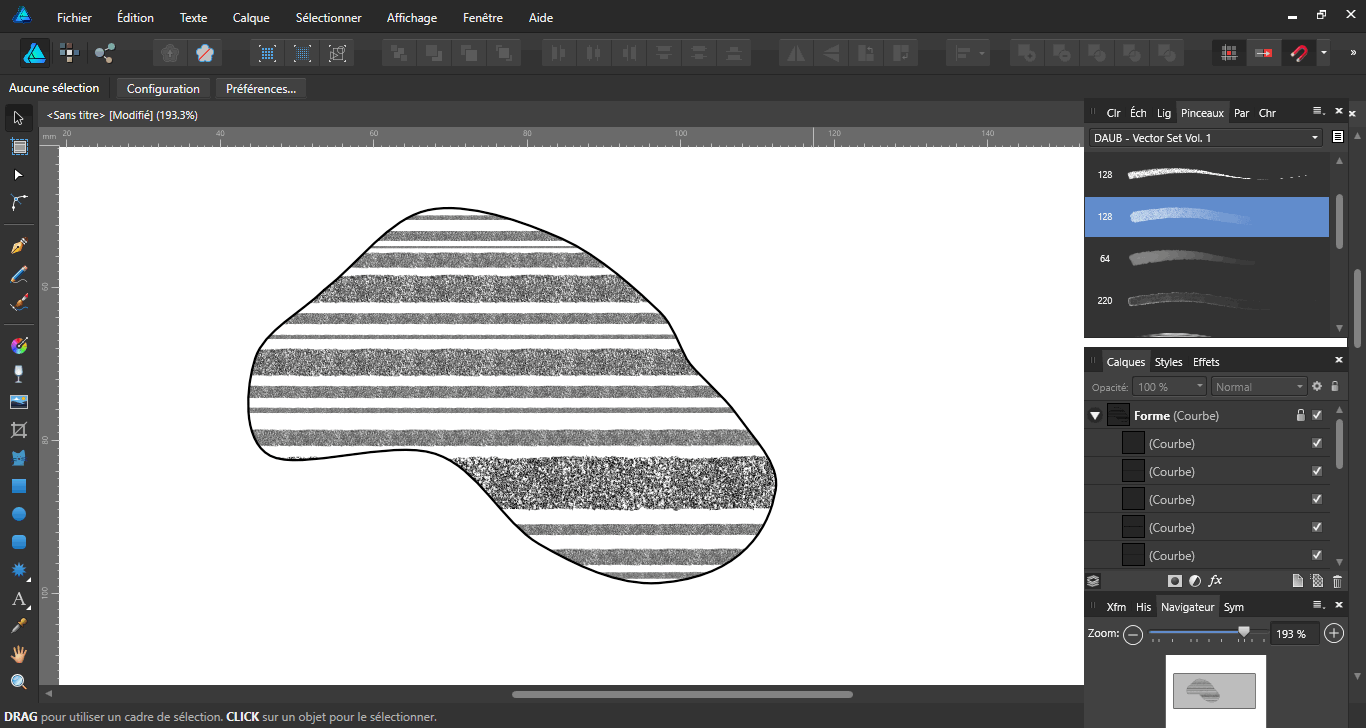Open layer fx effects button
Screen dimensions: 1366x728
click(x=1215, y=581)
